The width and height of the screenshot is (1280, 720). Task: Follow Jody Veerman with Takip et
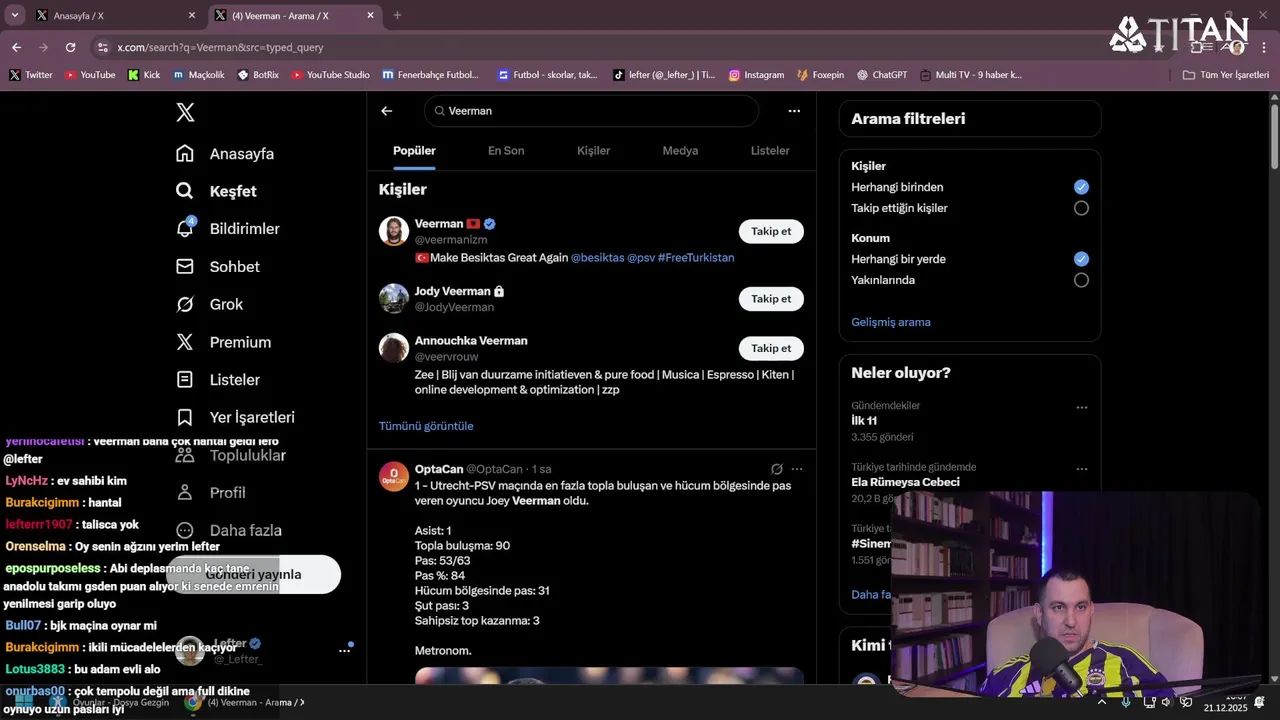click(771, 299)
